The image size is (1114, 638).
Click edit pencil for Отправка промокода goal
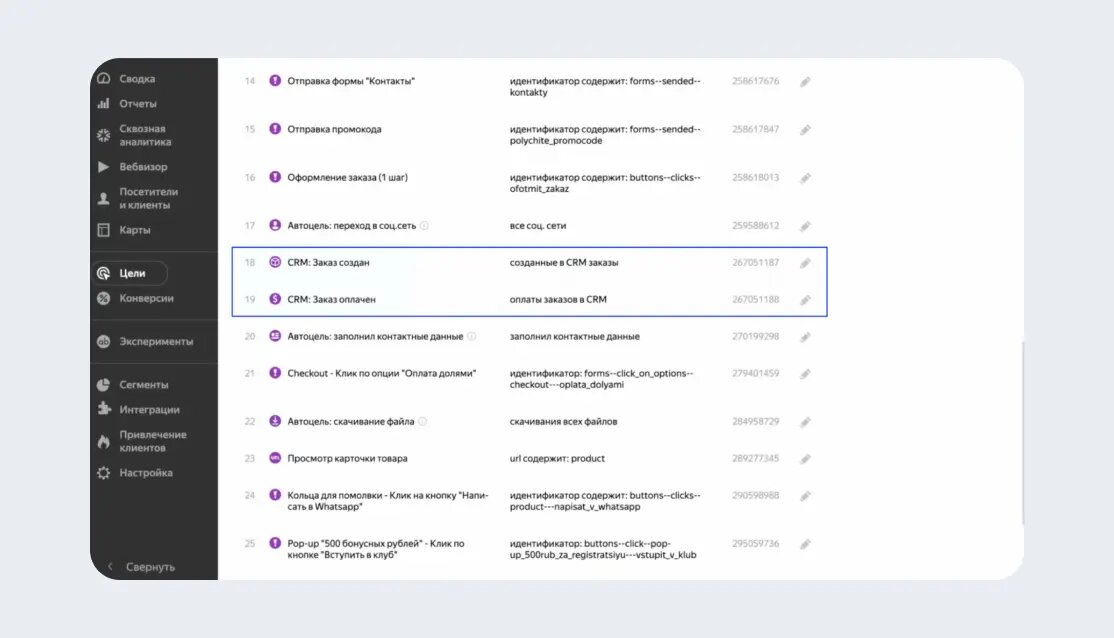point(805,130)
